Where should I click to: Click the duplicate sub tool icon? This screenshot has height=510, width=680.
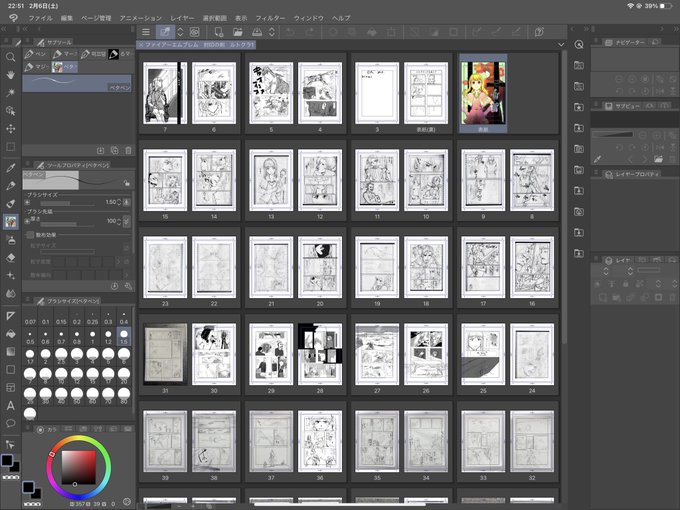[114, 150]
